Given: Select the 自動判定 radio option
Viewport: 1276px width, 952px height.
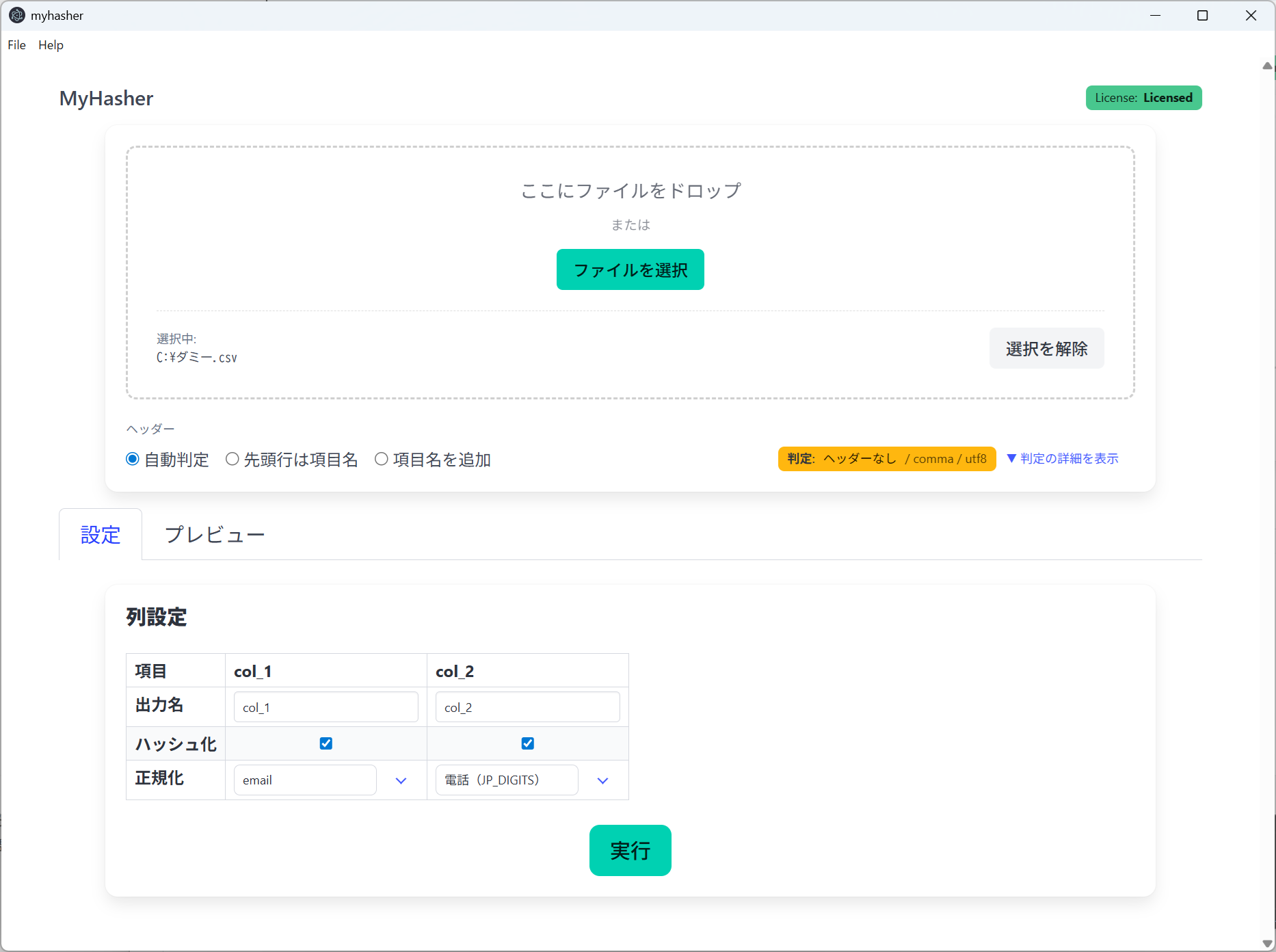Looking at the screenshot, I should click(x=133, y=459).
